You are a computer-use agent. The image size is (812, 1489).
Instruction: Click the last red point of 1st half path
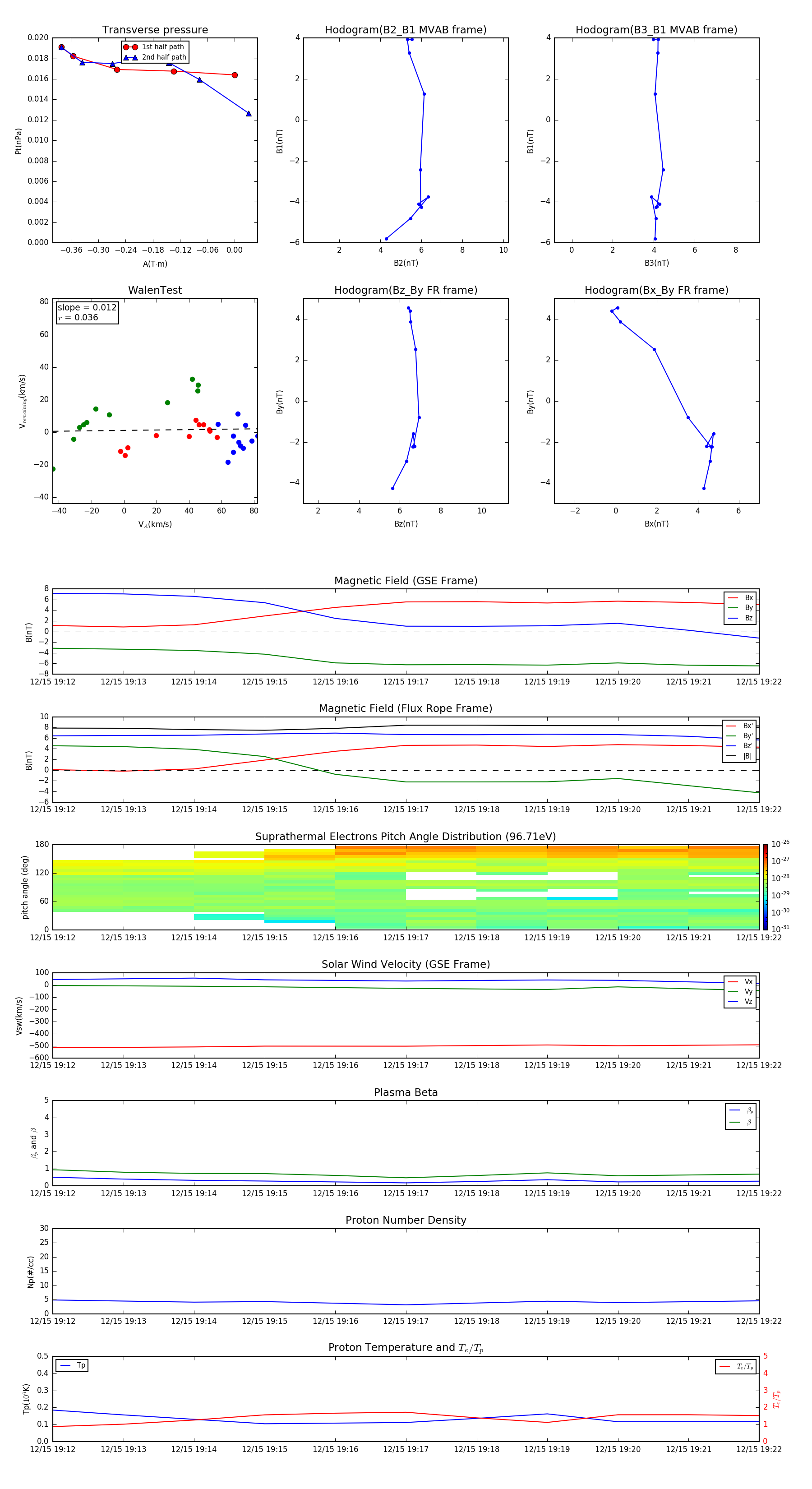235,75
